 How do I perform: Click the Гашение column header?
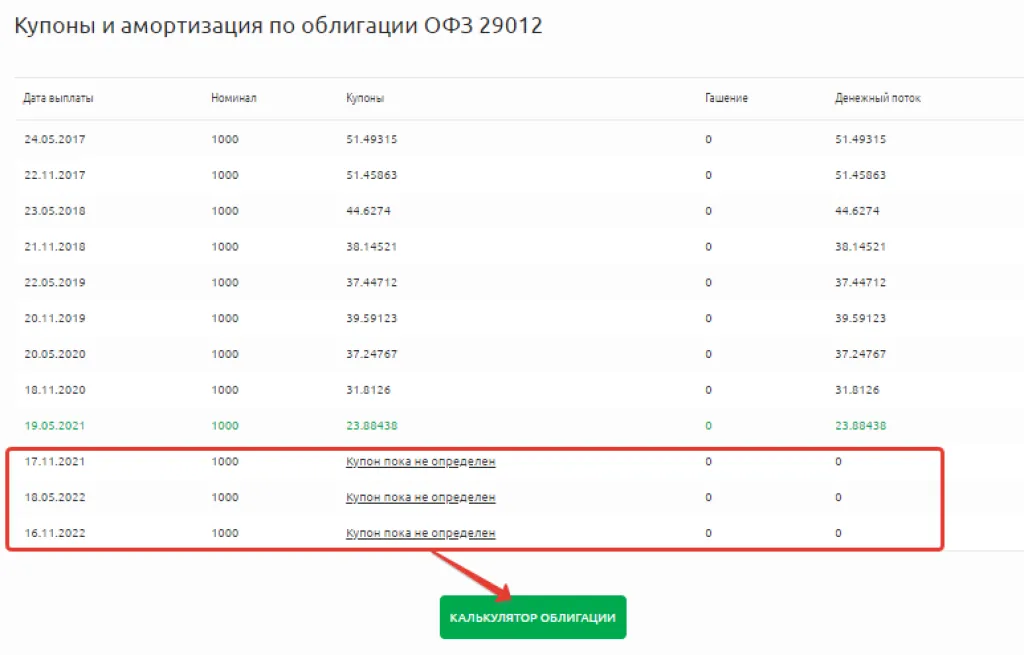coord(726,99)
